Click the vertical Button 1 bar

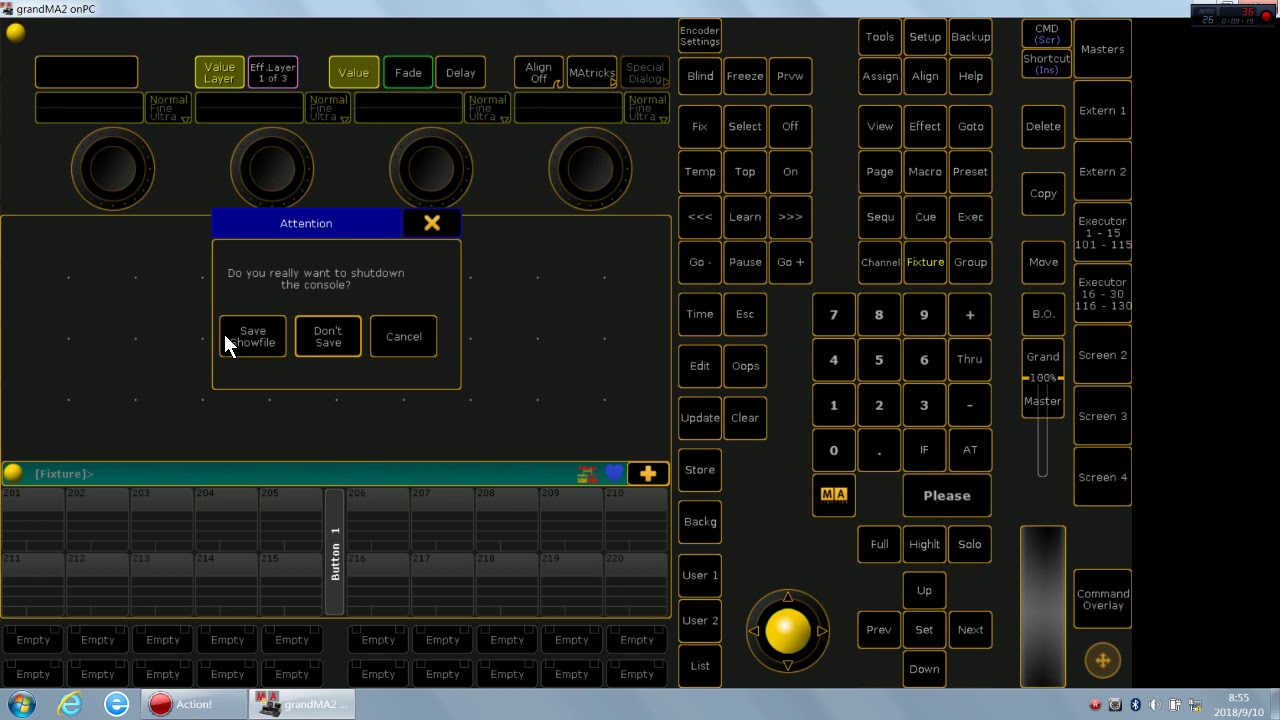(x=335, y=552)
